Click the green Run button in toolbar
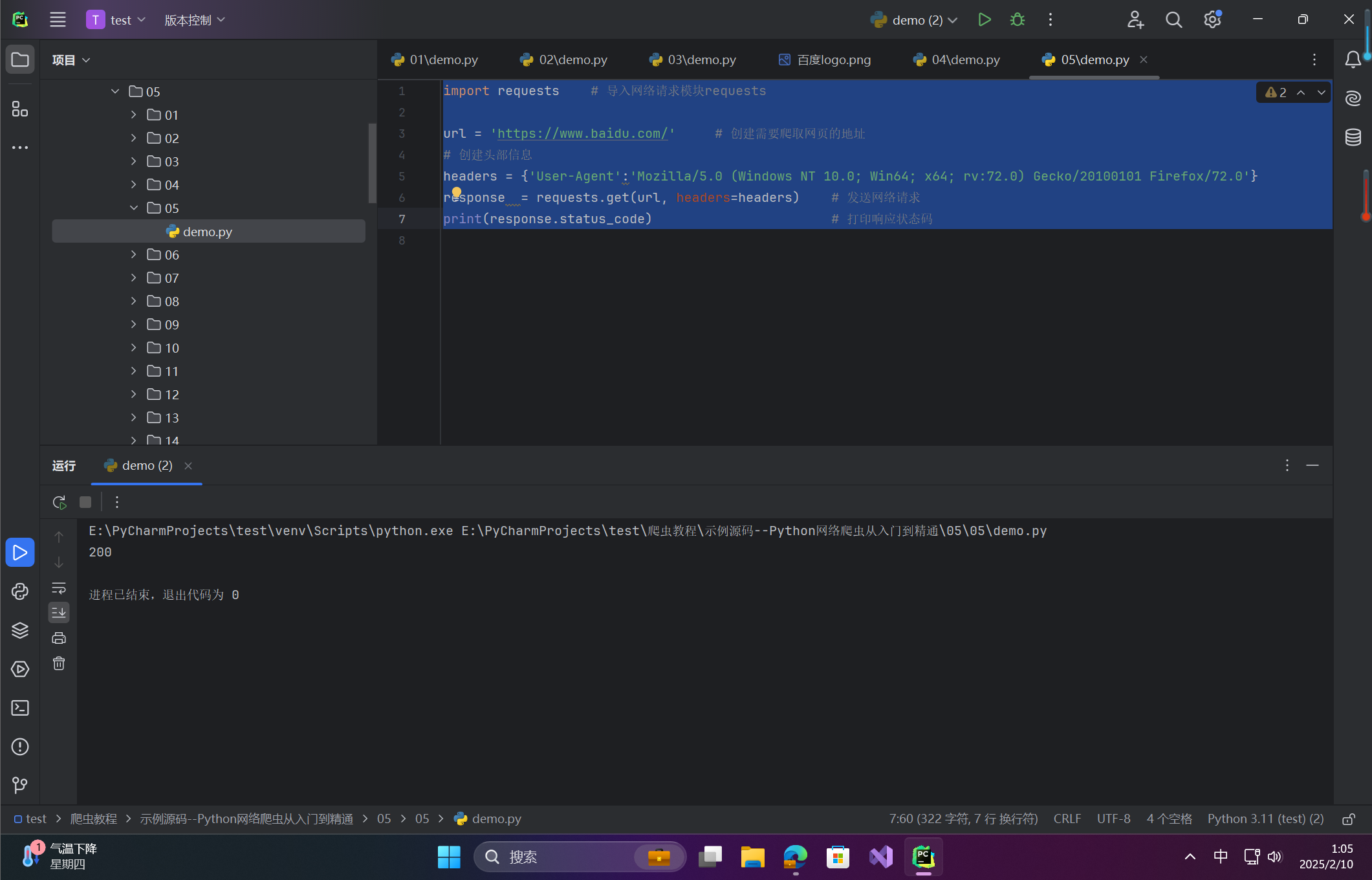Screen dimensions: 1372x880 [984, 20]
